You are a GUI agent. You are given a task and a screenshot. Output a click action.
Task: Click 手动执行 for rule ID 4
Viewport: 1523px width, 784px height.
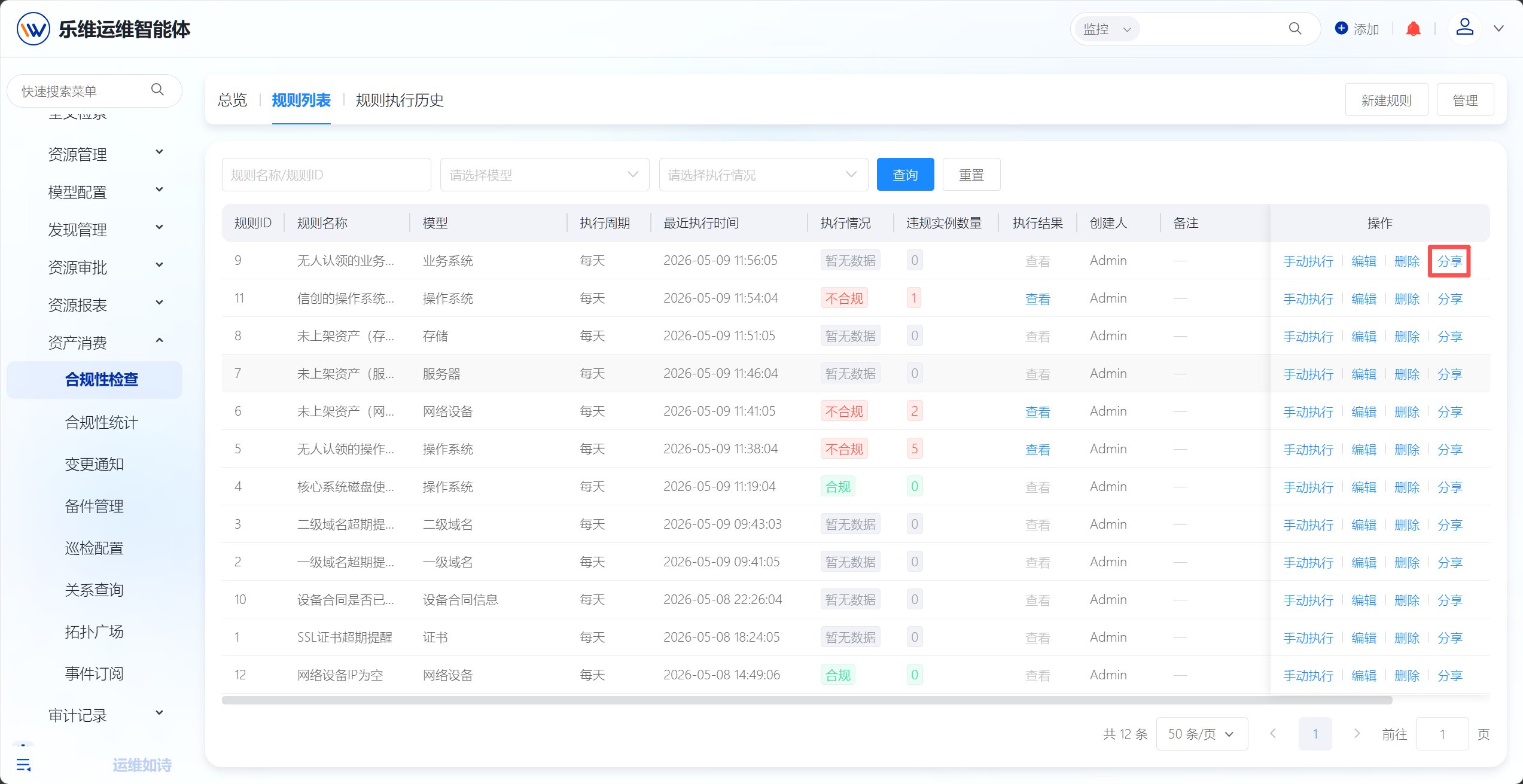1308,487
